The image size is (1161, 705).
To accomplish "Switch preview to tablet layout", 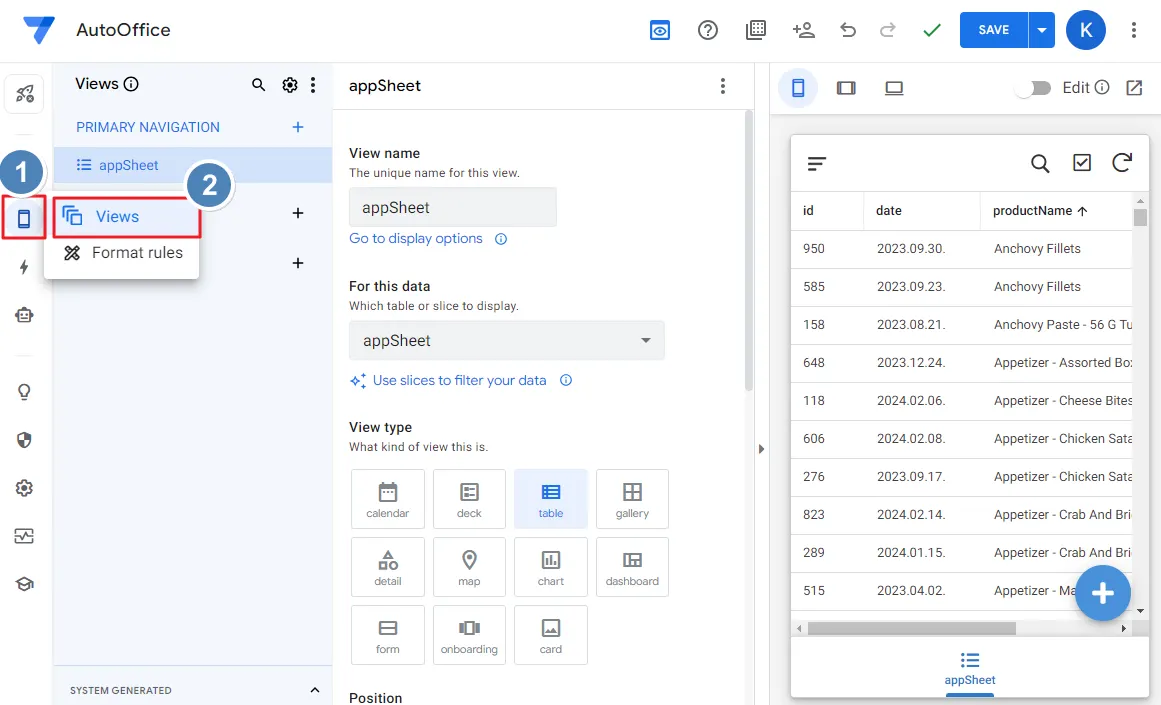I will (846, 88).
